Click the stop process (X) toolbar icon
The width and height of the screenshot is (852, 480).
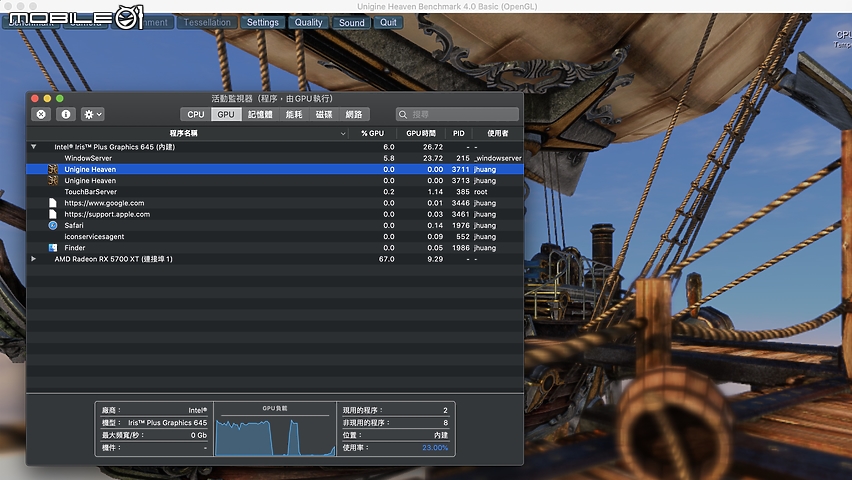pos(41,114)
